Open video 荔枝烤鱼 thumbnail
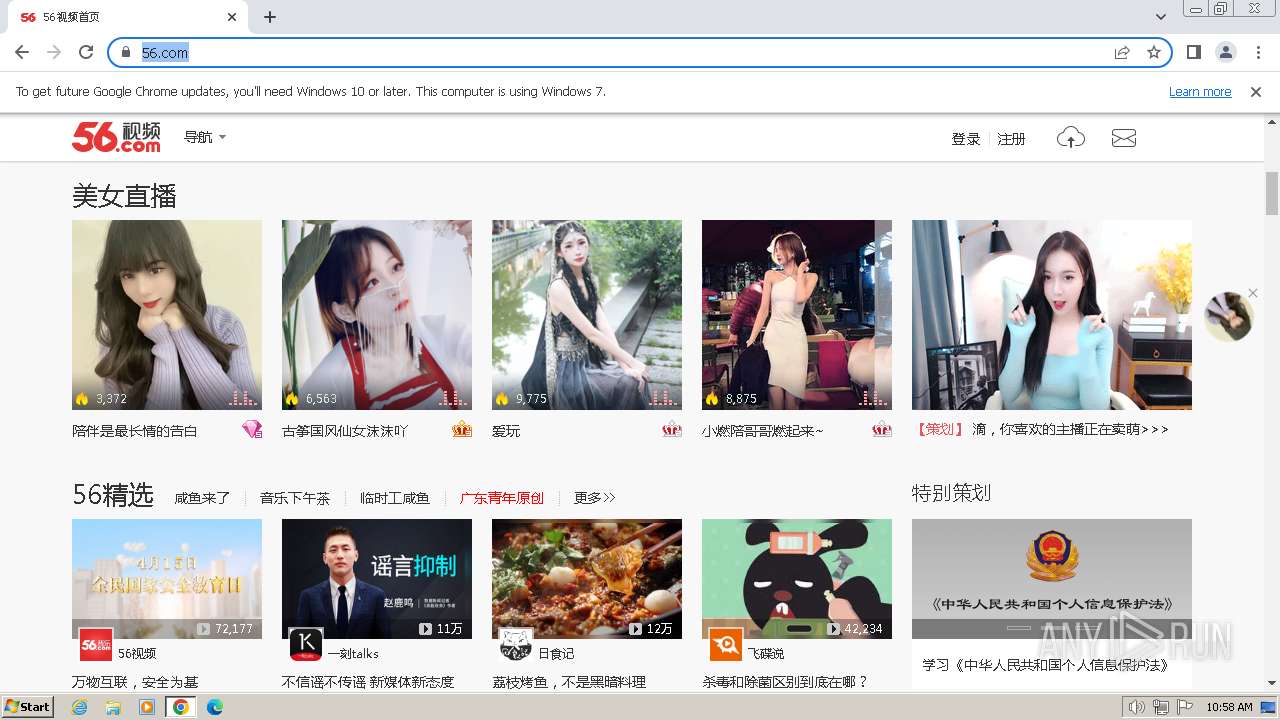1280x720 pixels. (x=587, y=579)
